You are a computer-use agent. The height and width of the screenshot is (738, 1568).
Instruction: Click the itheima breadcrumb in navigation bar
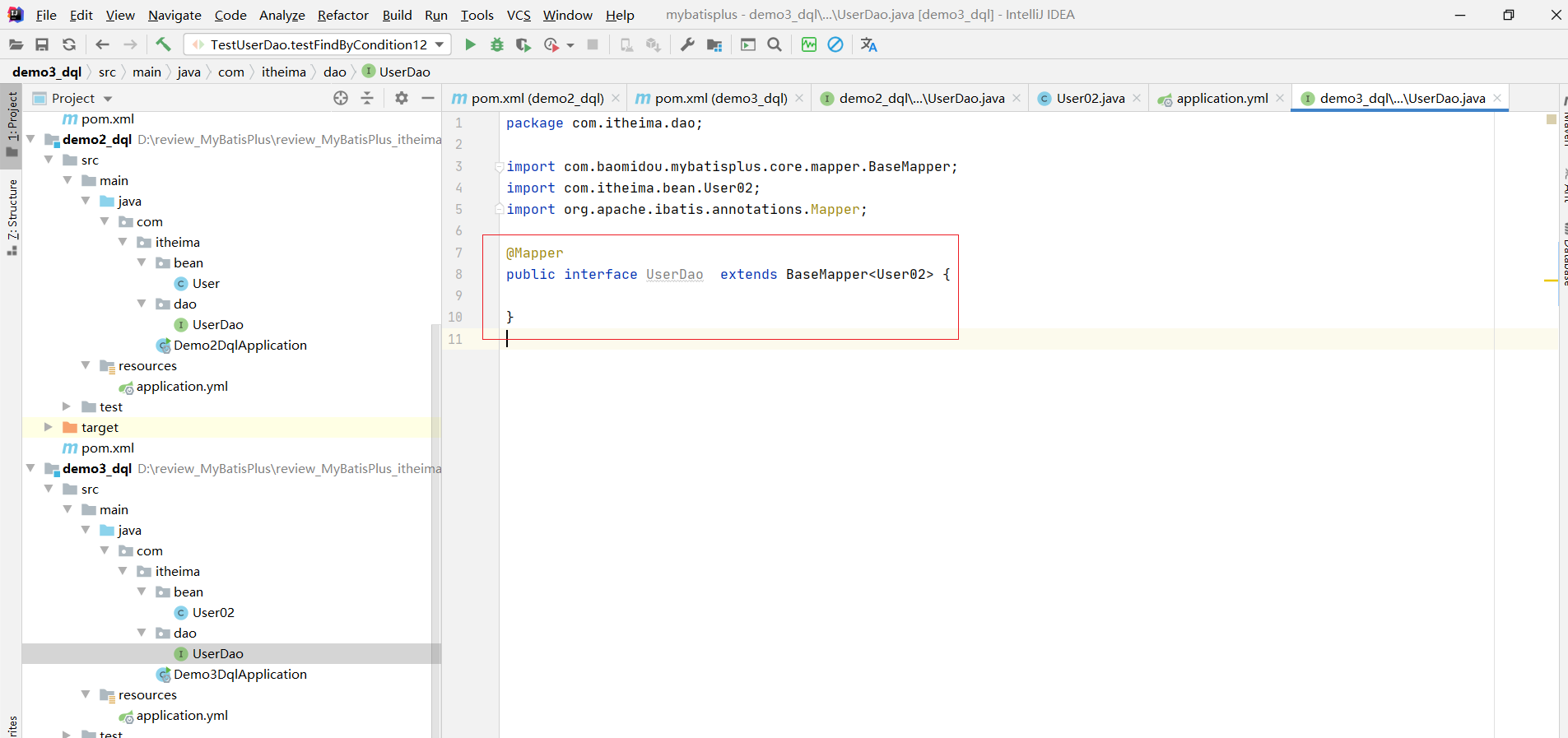click(x=283, y=72)
